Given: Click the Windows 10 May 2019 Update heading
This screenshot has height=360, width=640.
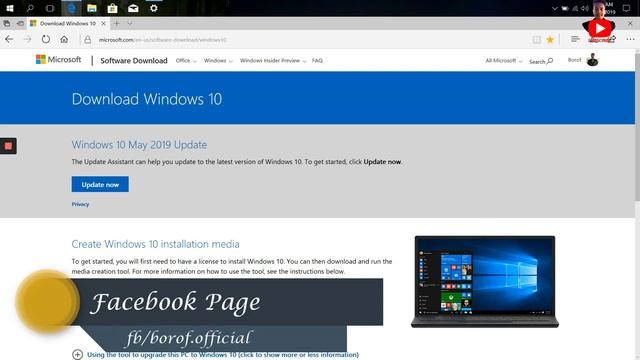Looking at the screenshot, I should pos(139,145).
